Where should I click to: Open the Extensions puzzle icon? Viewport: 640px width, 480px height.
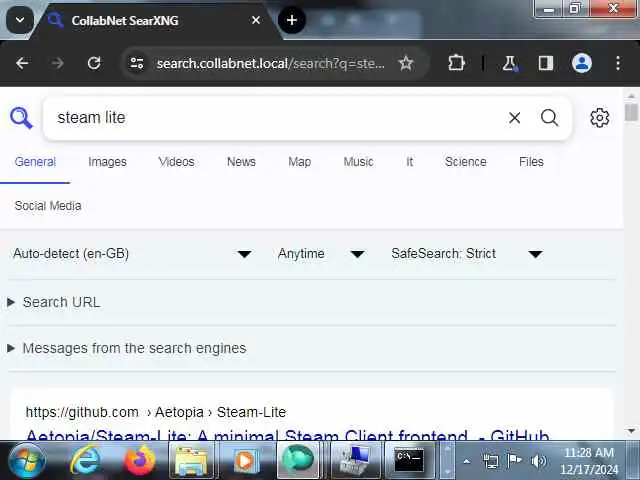click(456, 63)
